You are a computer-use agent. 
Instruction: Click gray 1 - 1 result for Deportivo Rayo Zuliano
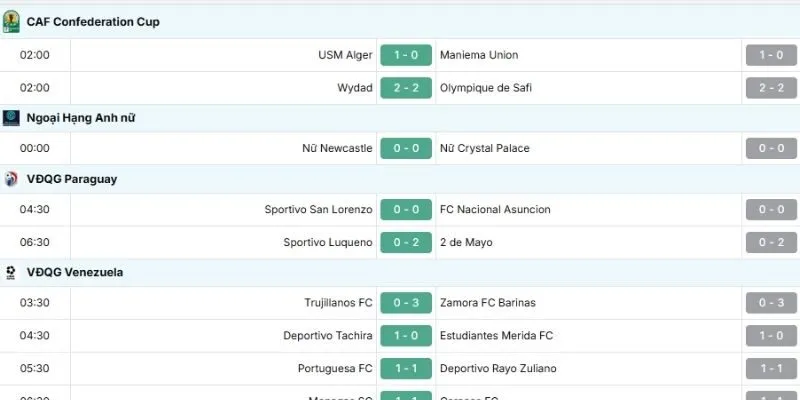pos(770,368)
